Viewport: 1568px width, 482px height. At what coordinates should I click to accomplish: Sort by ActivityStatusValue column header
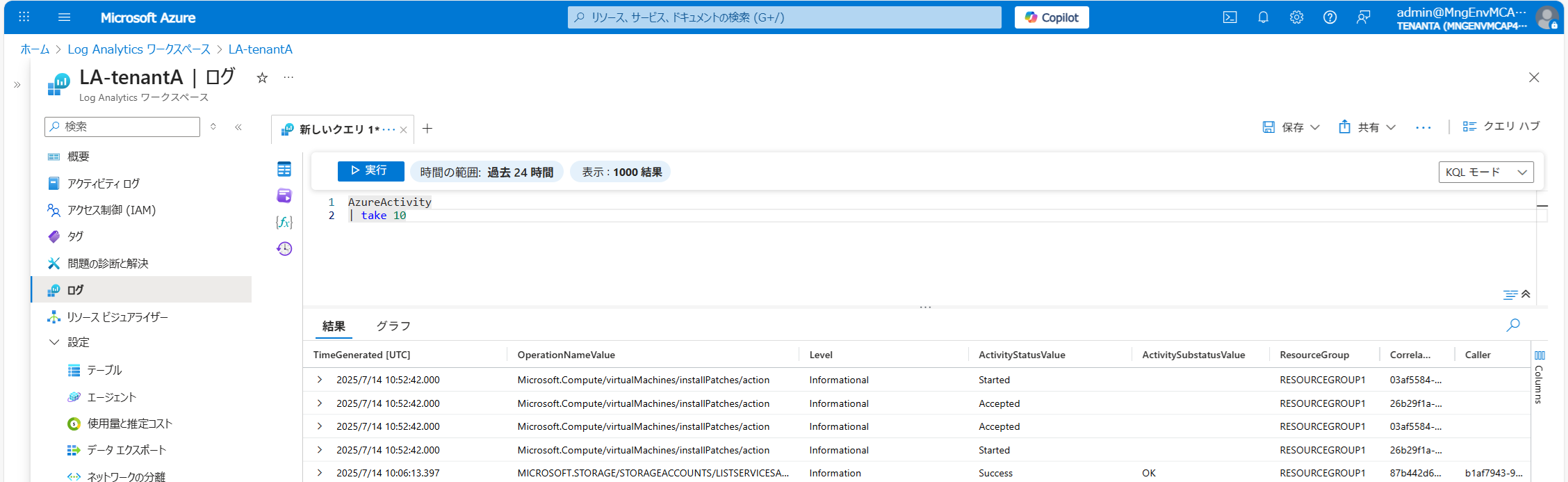pyautogui.click(x=1022, y=355)
